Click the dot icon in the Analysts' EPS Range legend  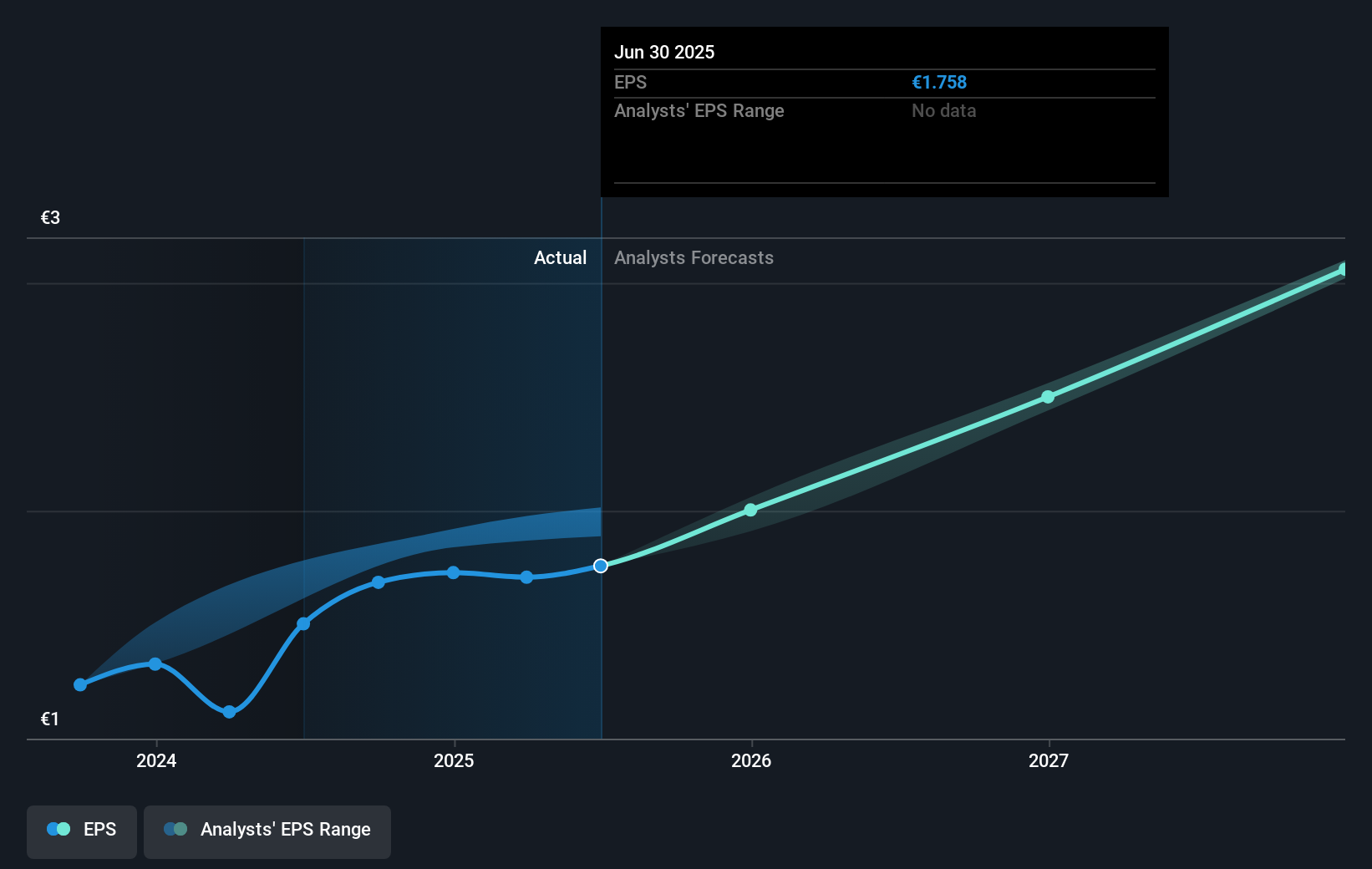(175, 829)
